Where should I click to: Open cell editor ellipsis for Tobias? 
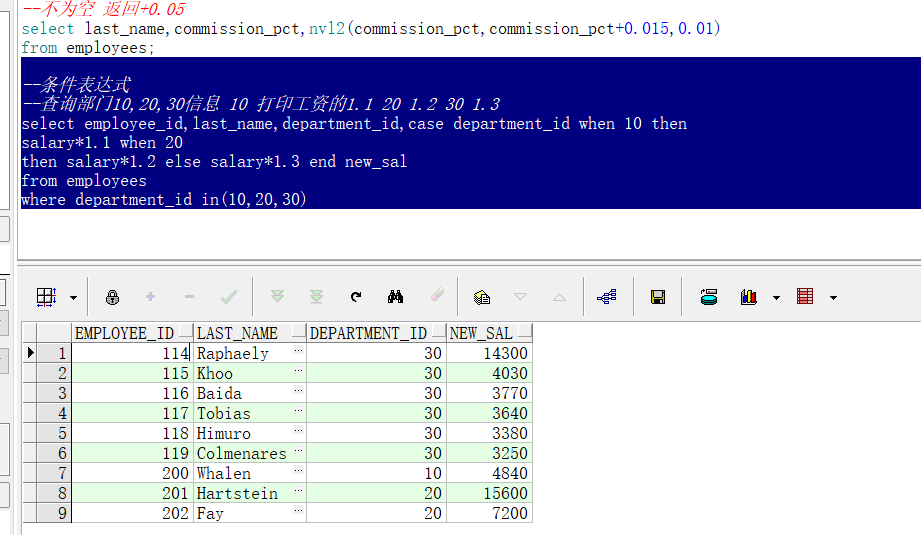298,410
